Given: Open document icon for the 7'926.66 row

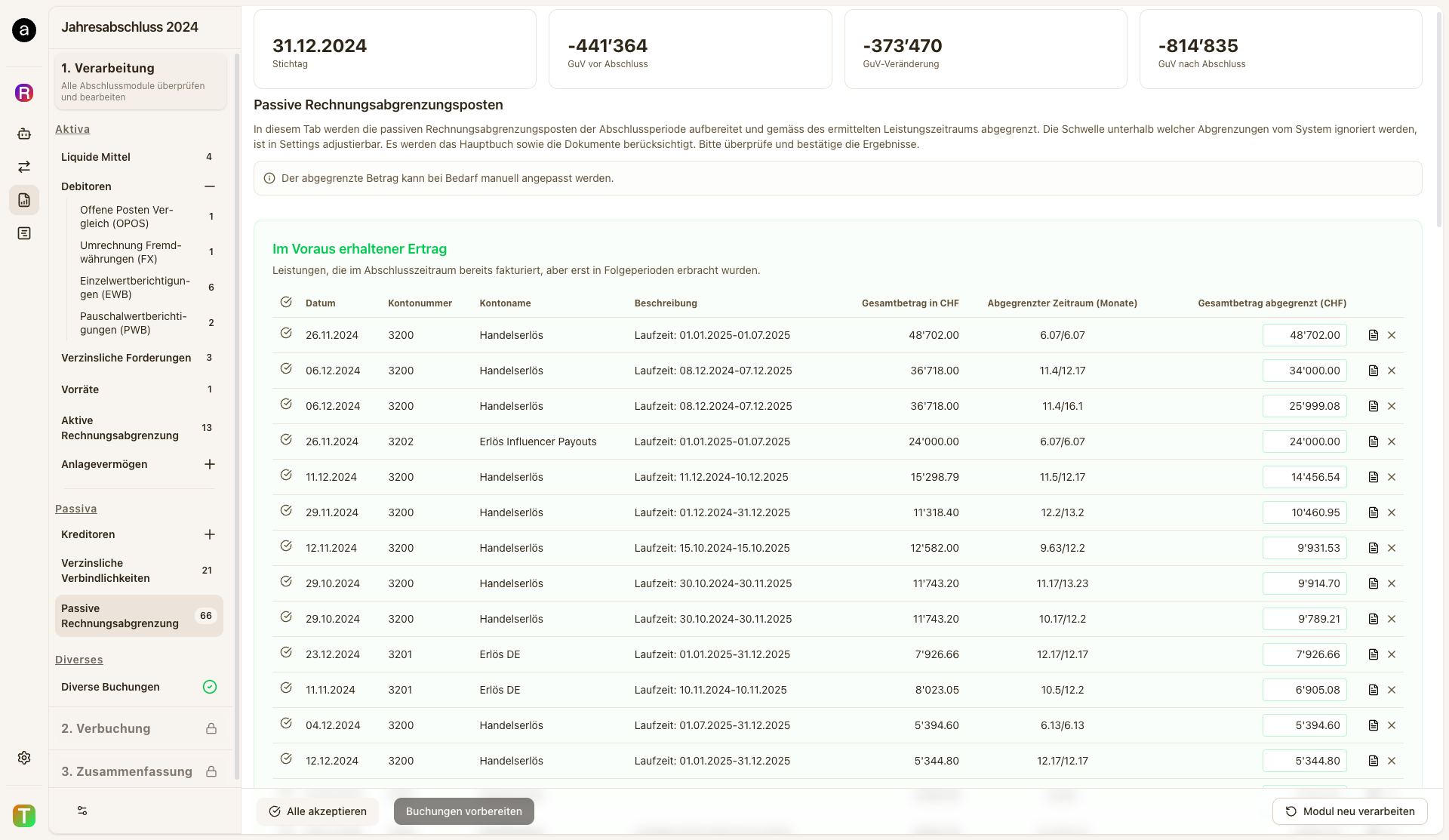Looking at the screenshot, I should (1374, 654).
